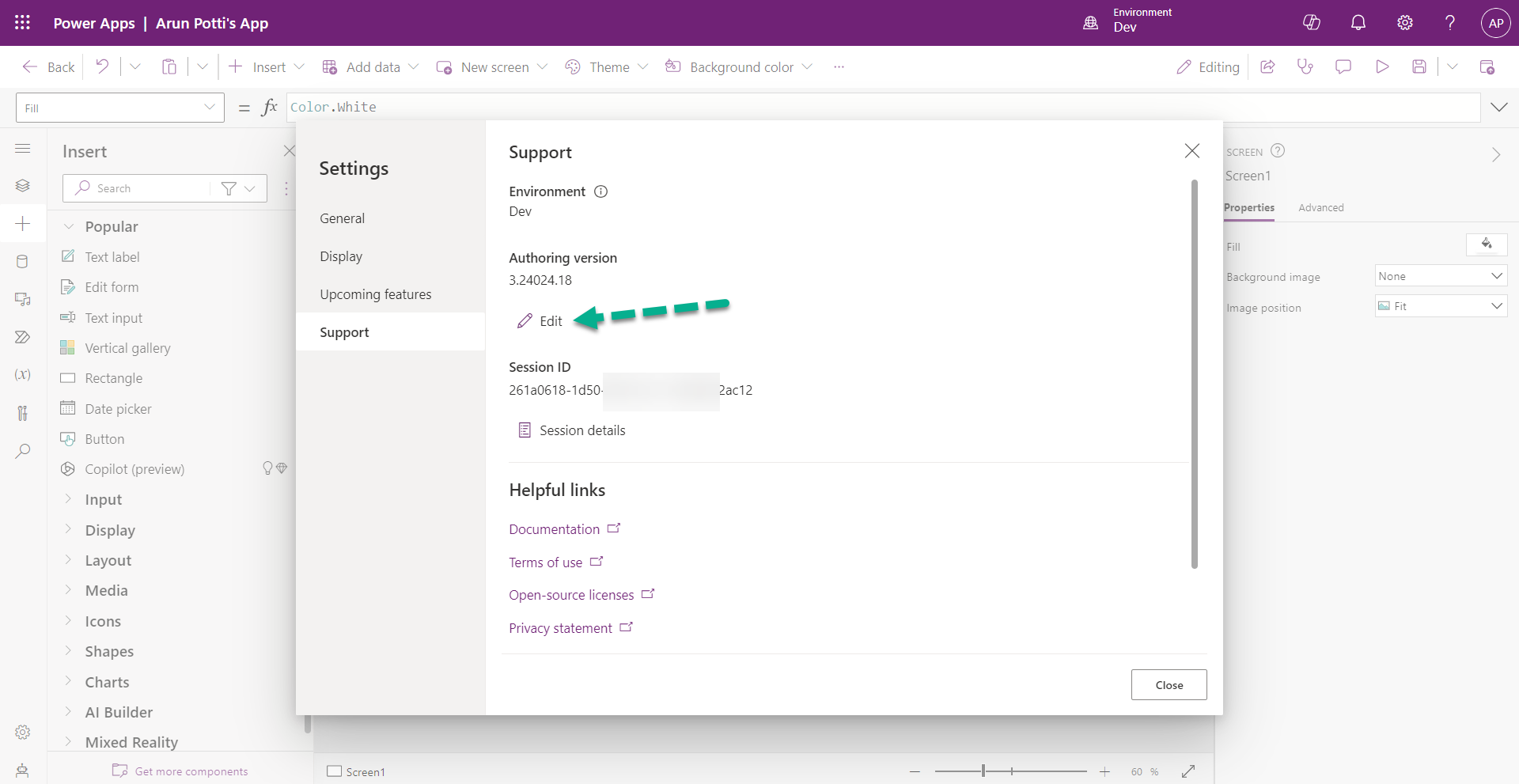Publish the app with the publish icon
Viewport: 1519px width, 784px height.
[x=1489, y=66]
